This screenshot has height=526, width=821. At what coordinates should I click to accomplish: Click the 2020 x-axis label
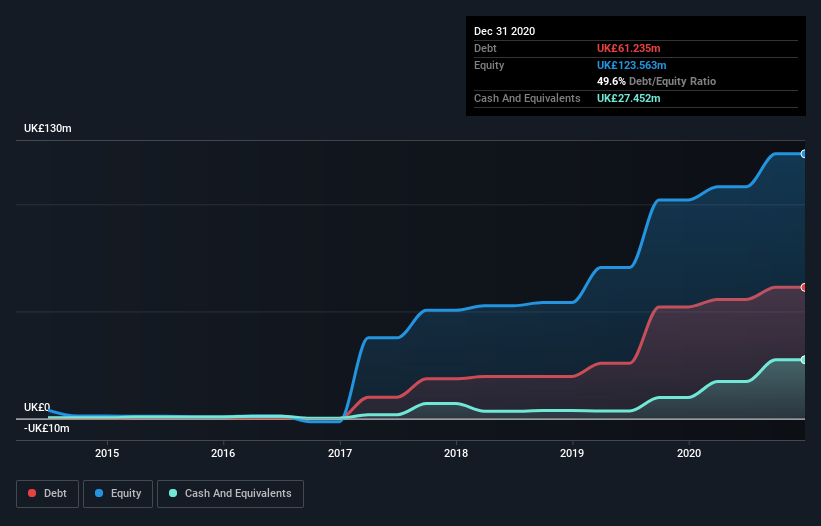click(x=689, y=453)
